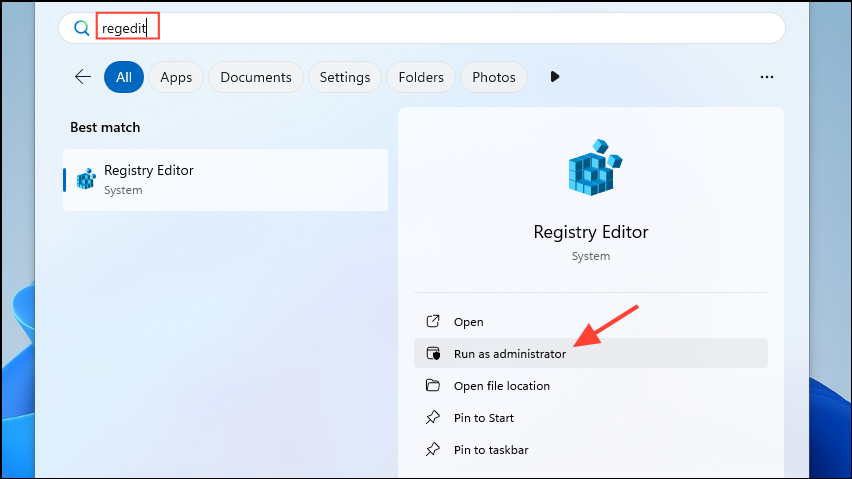
Task: Open the three-dots options menu
Action: coord(767,77)
